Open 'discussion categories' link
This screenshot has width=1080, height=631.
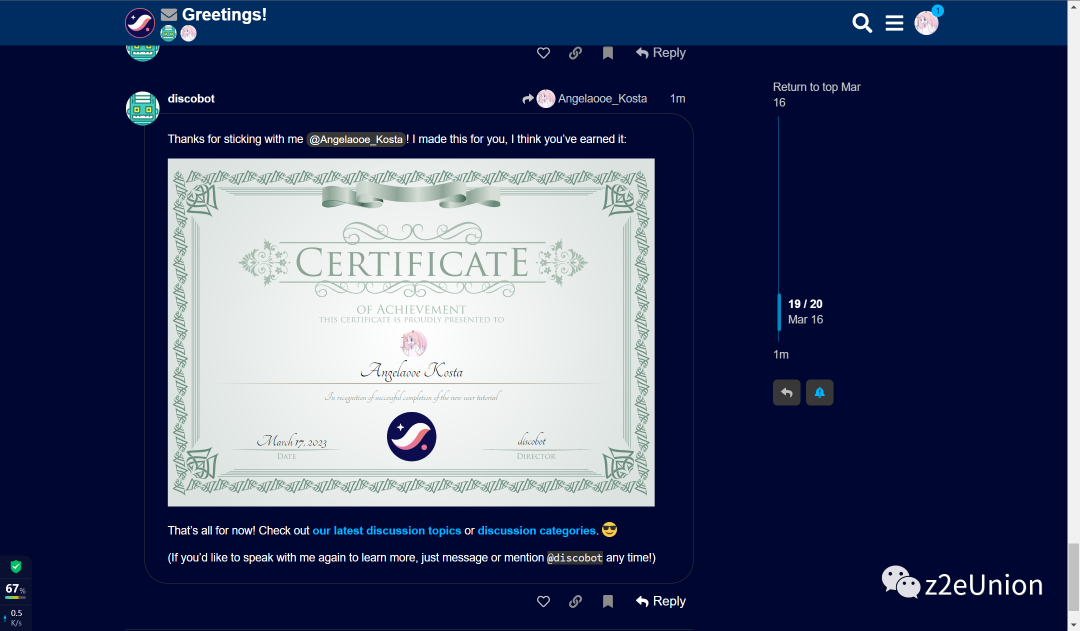coord(537,530)
